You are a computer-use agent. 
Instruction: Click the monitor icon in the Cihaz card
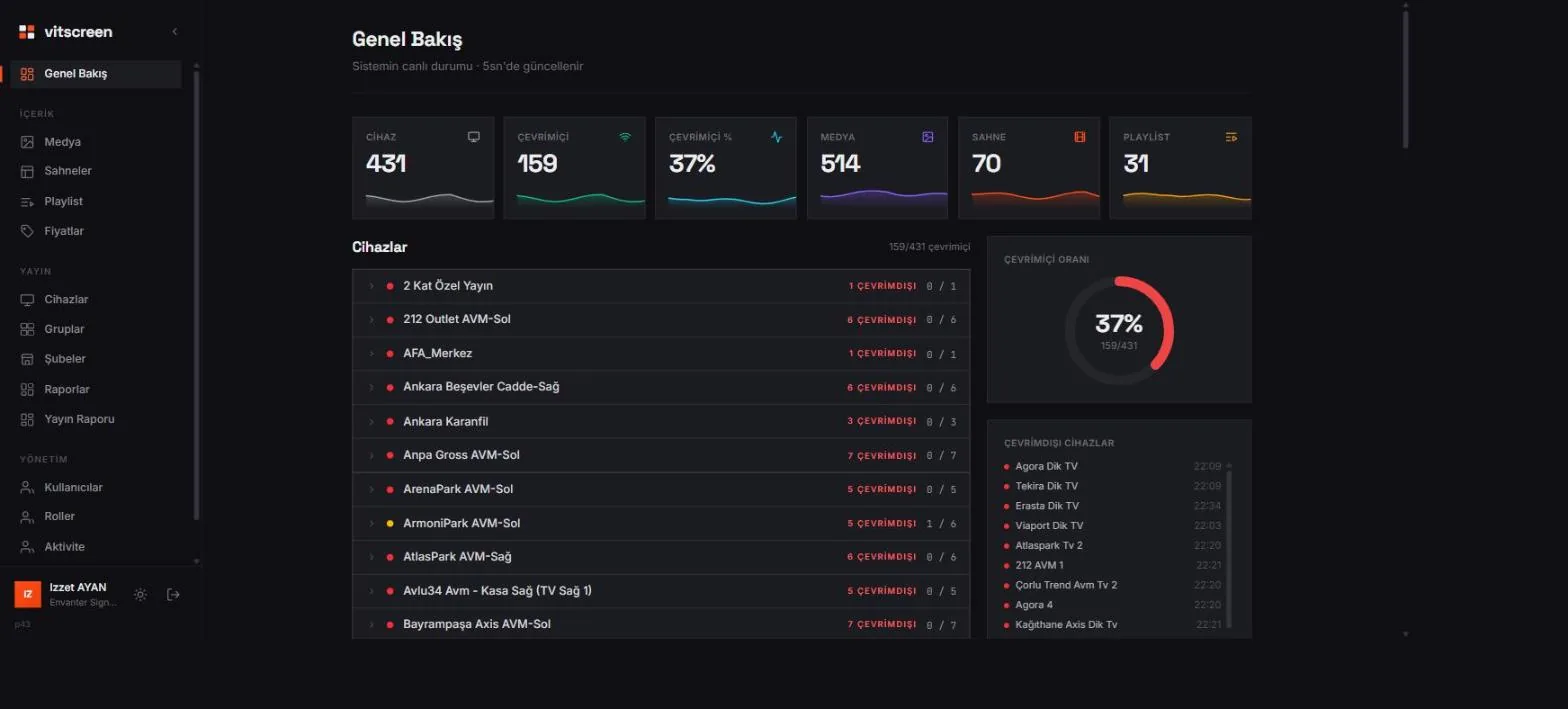coord(474,137)
